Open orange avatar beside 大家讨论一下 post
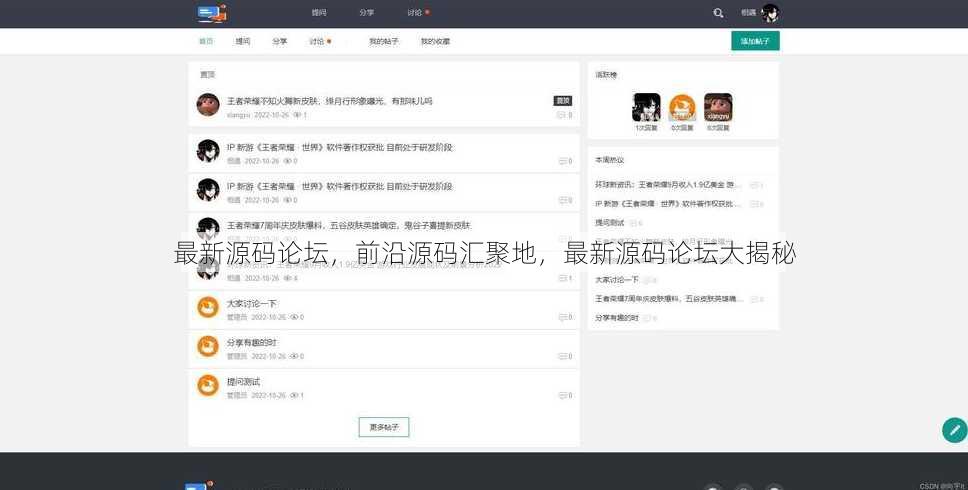This screenshot has height=490, width=968. (208, 307)
